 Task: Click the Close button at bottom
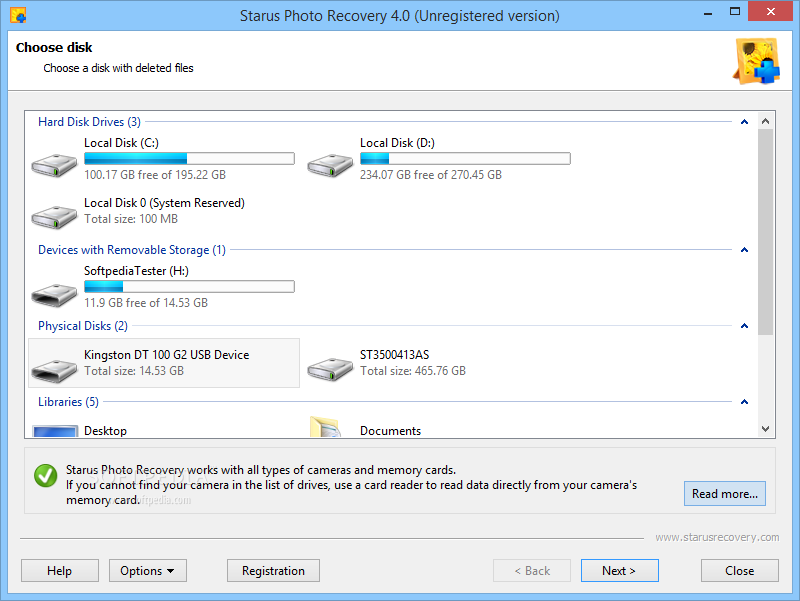[x=740, y=570]
